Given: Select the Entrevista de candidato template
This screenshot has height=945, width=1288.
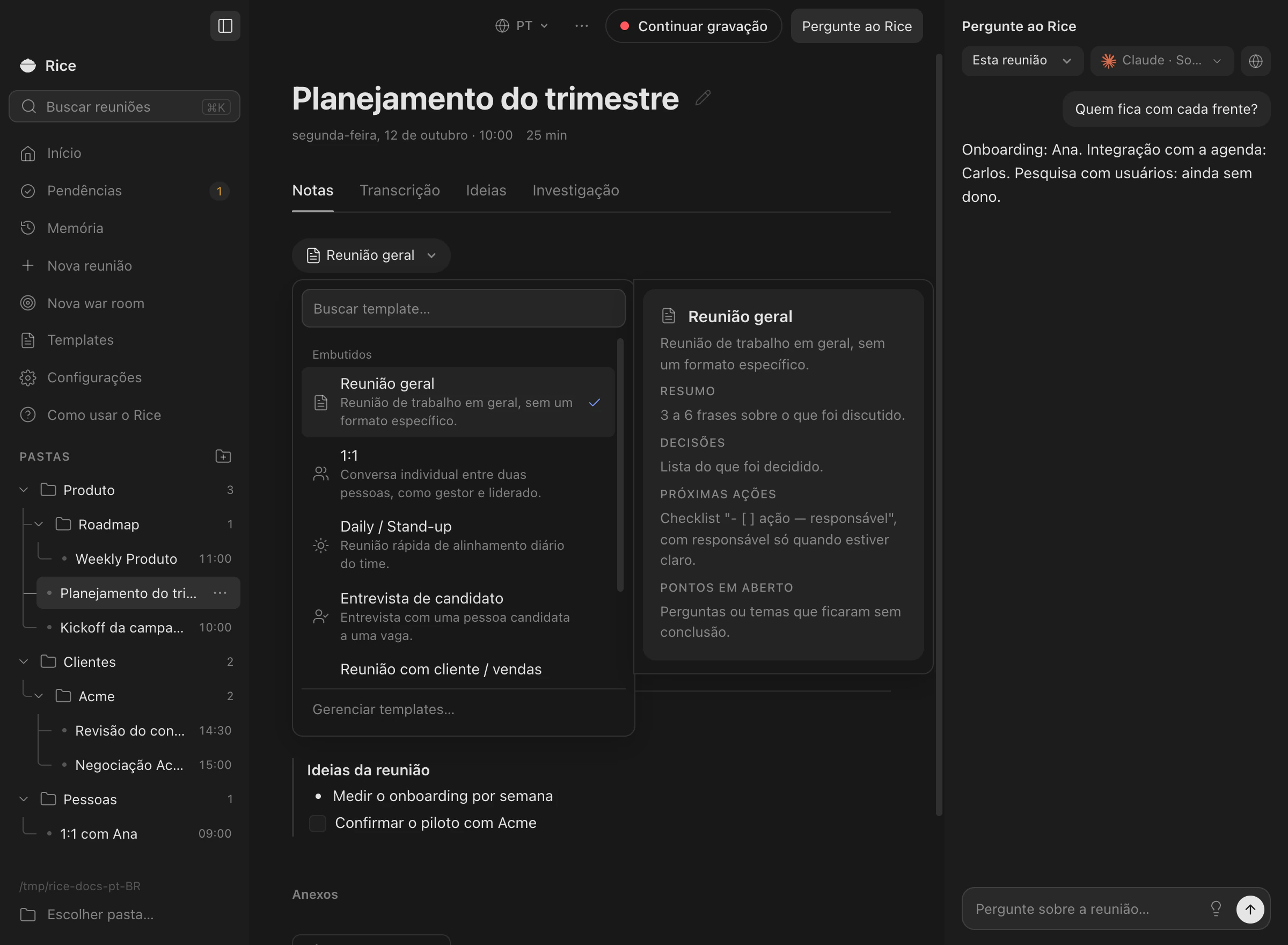Looking at the screenshot, I should tap(458, 616).
